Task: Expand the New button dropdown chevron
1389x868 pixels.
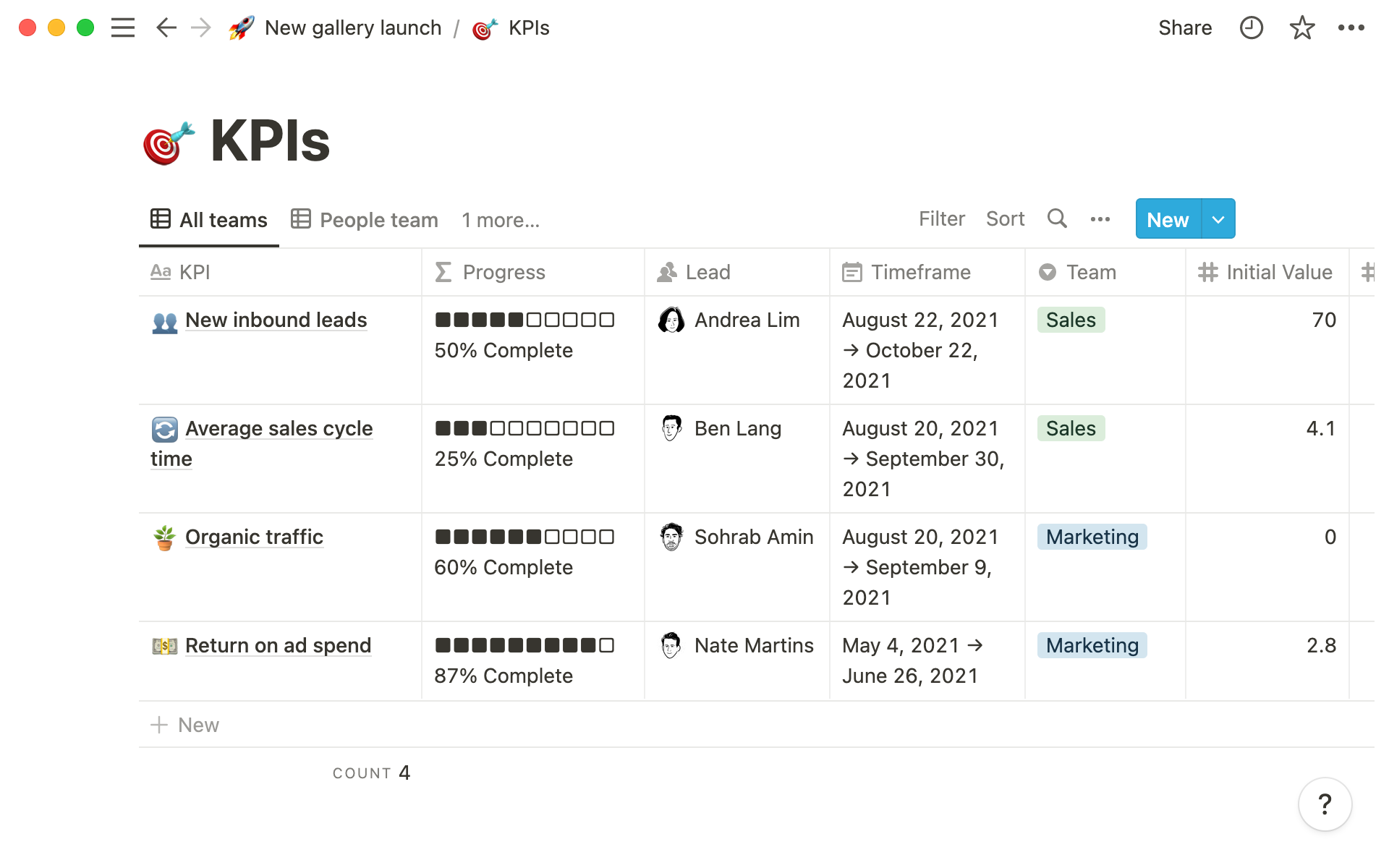Action: click(1217, 218)
